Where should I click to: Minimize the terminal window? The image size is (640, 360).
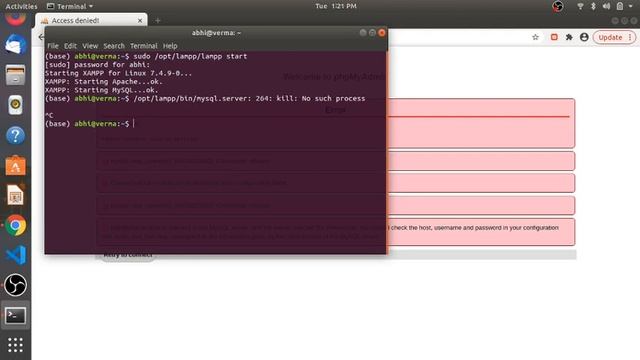tap(362, 33)
